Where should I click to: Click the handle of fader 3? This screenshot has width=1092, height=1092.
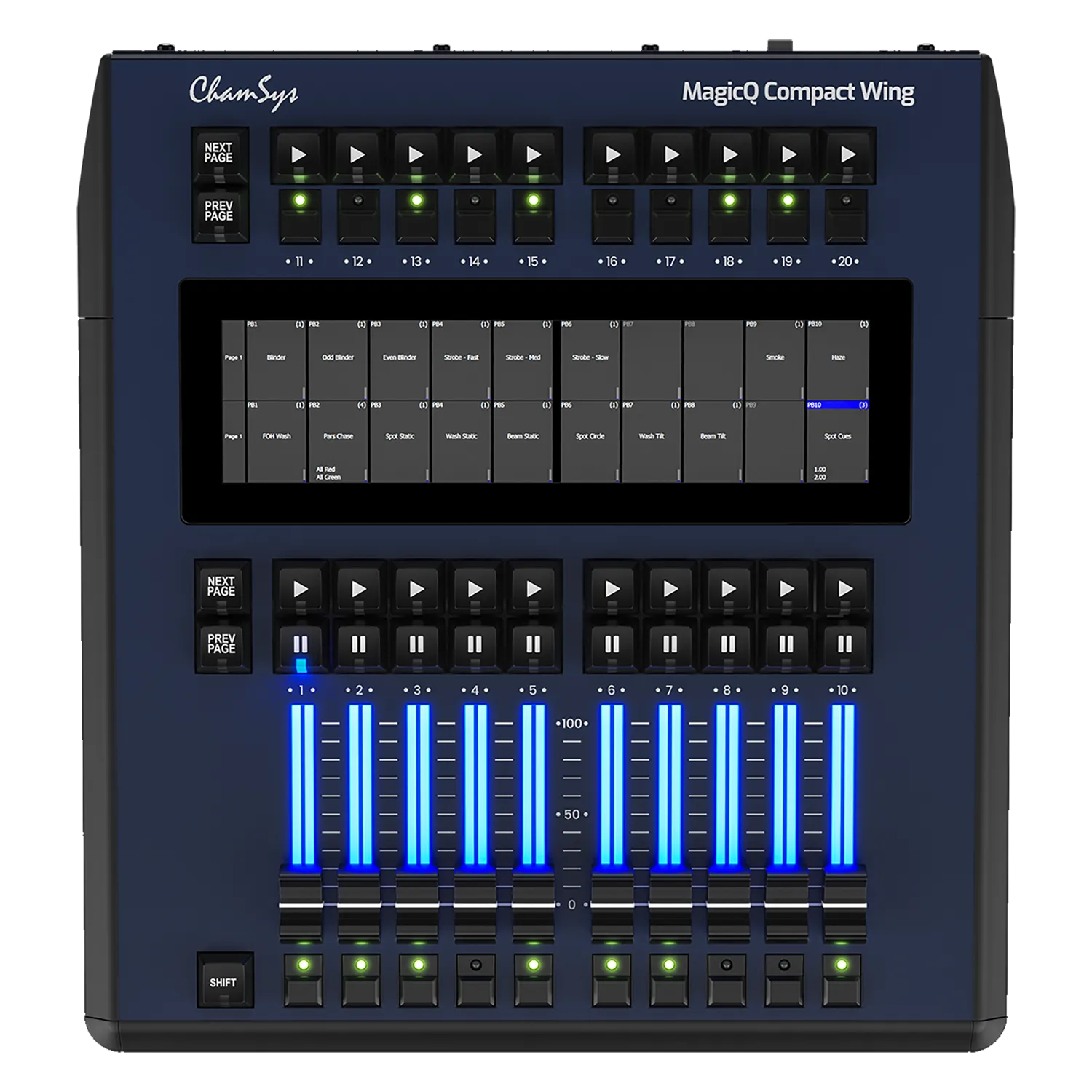[x=417, y=905]
